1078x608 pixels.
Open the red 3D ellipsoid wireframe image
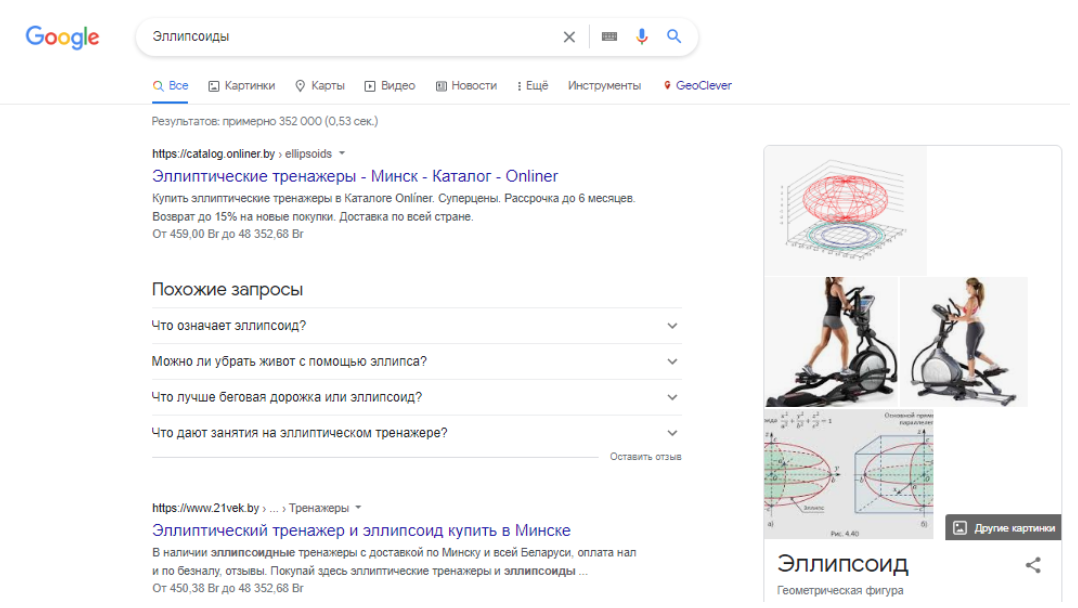845,210
